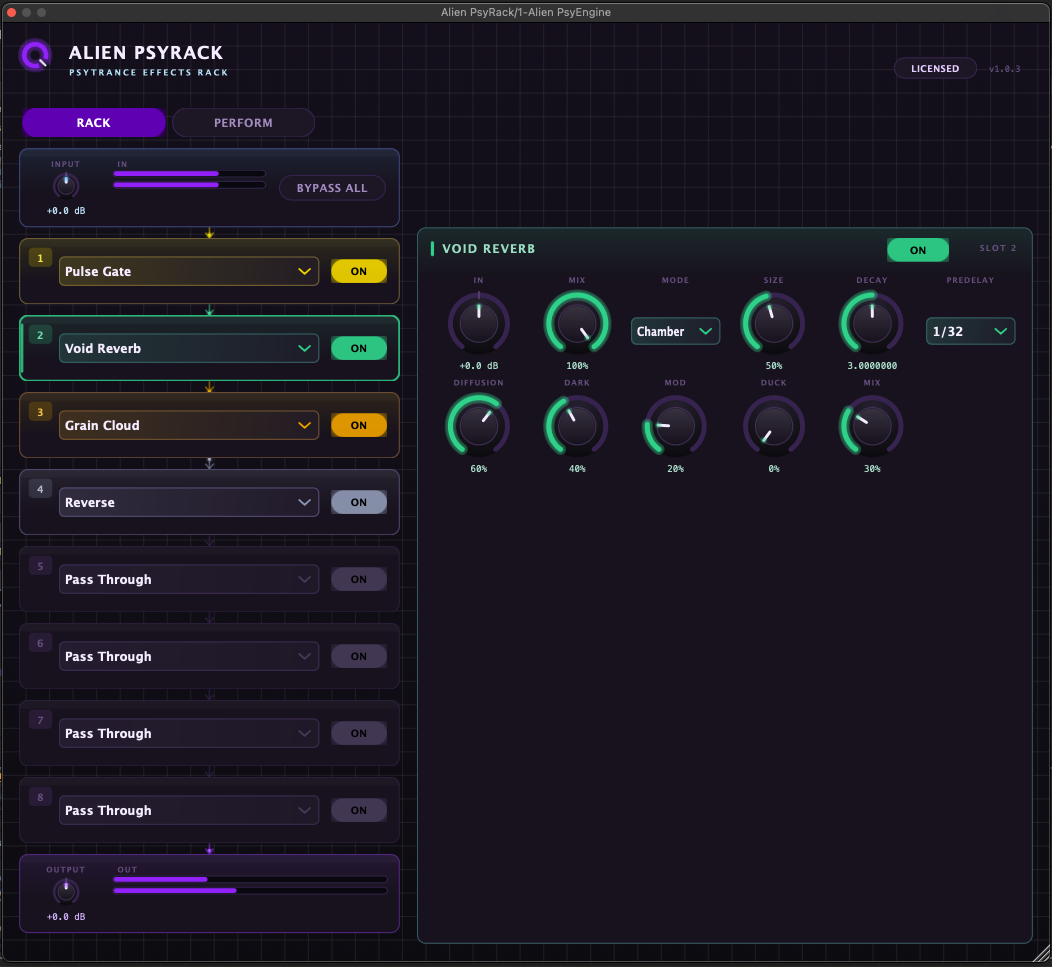
Task: Open the Chamber mode dropdown
Action: coord(675,331)
